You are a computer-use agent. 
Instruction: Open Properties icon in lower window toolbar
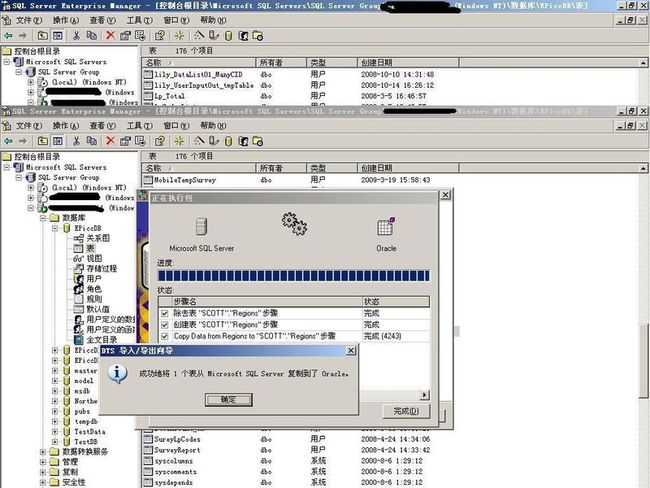[x=125, y=141]
